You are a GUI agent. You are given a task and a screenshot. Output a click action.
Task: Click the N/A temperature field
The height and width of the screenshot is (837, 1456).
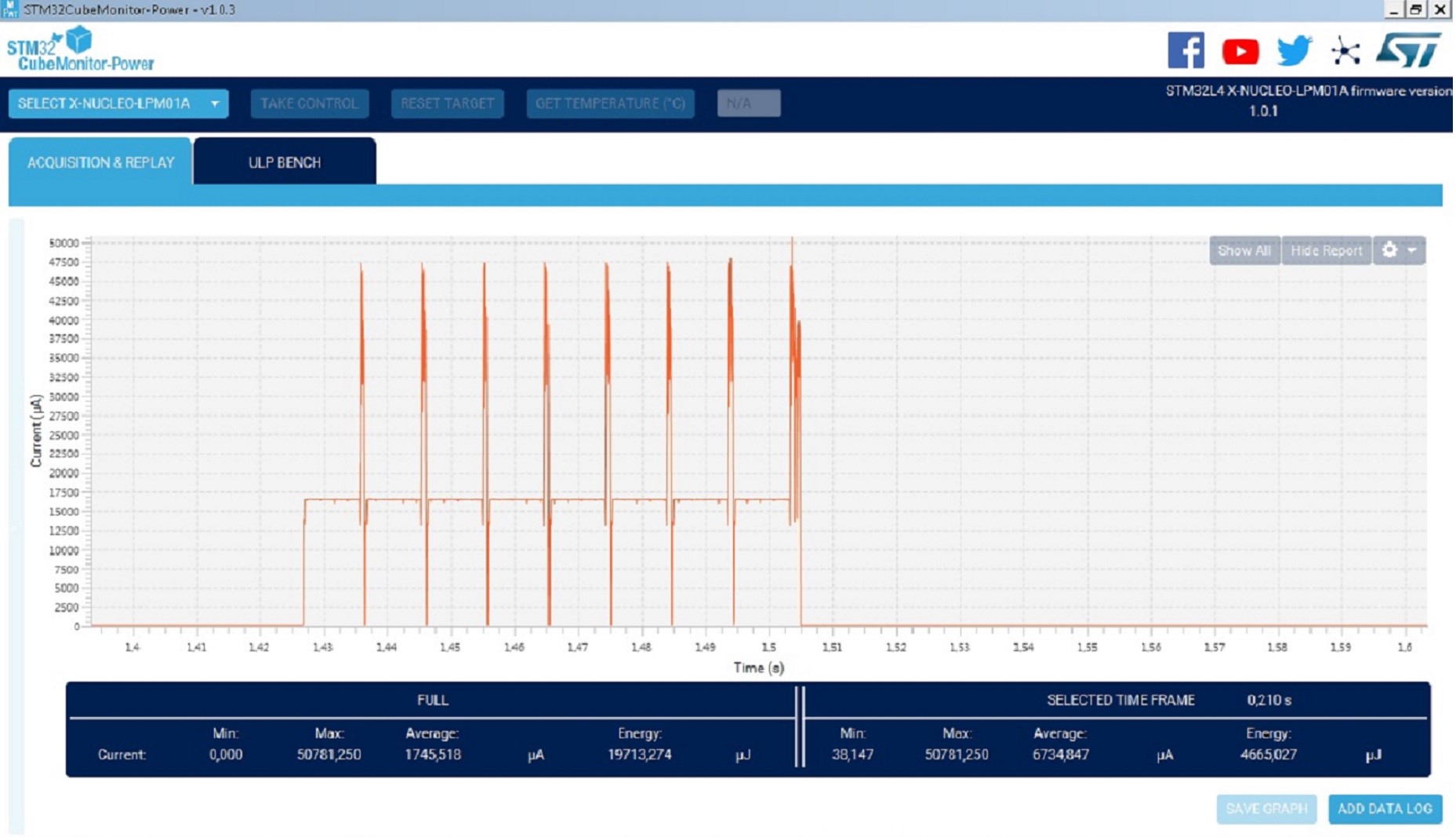[x=748, y=104]
